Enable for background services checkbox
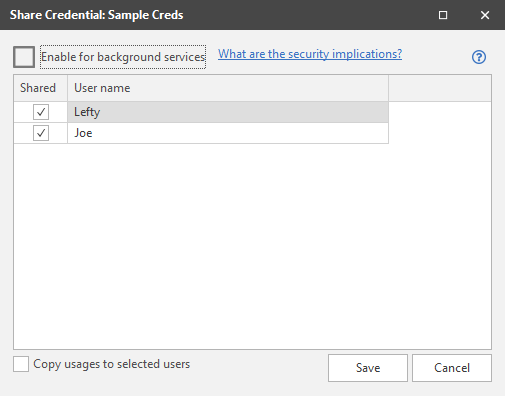 pyautogui.click(x=24, y=57)
